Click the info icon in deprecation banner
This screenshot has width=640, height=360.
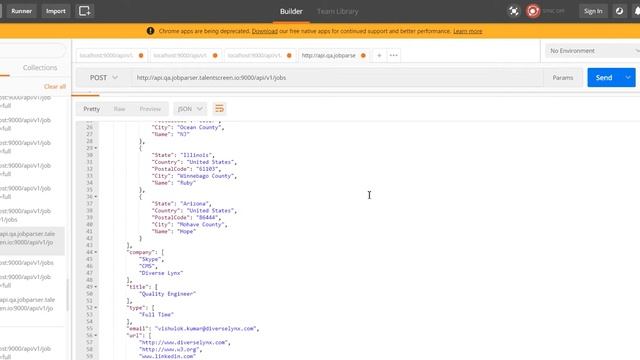click(x=150, y=31)
